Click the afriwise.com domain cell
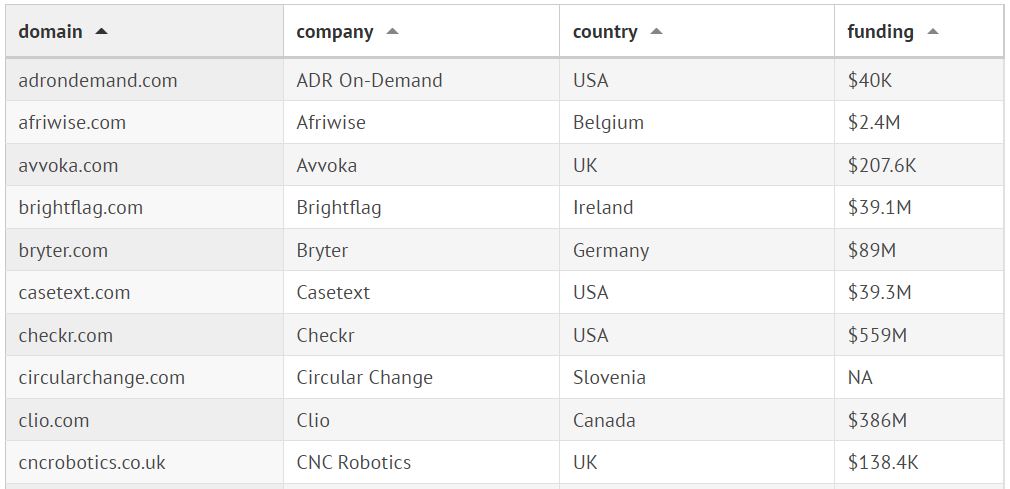The width and height of the screenshot is (1010, 489). (72, 123)
